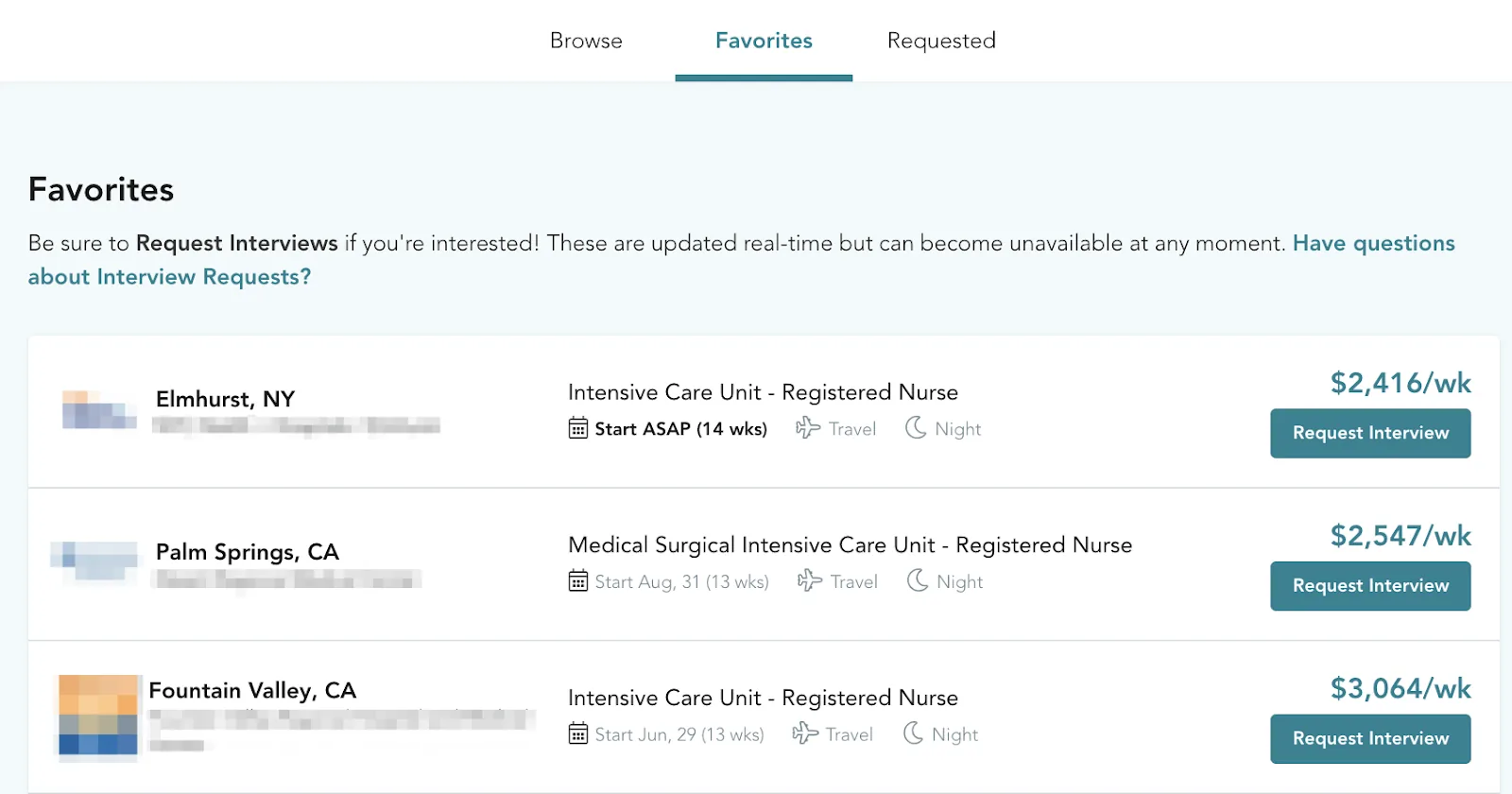
Task: Click Night moon icon in Fountain Valley row
Action: [913, 734]
